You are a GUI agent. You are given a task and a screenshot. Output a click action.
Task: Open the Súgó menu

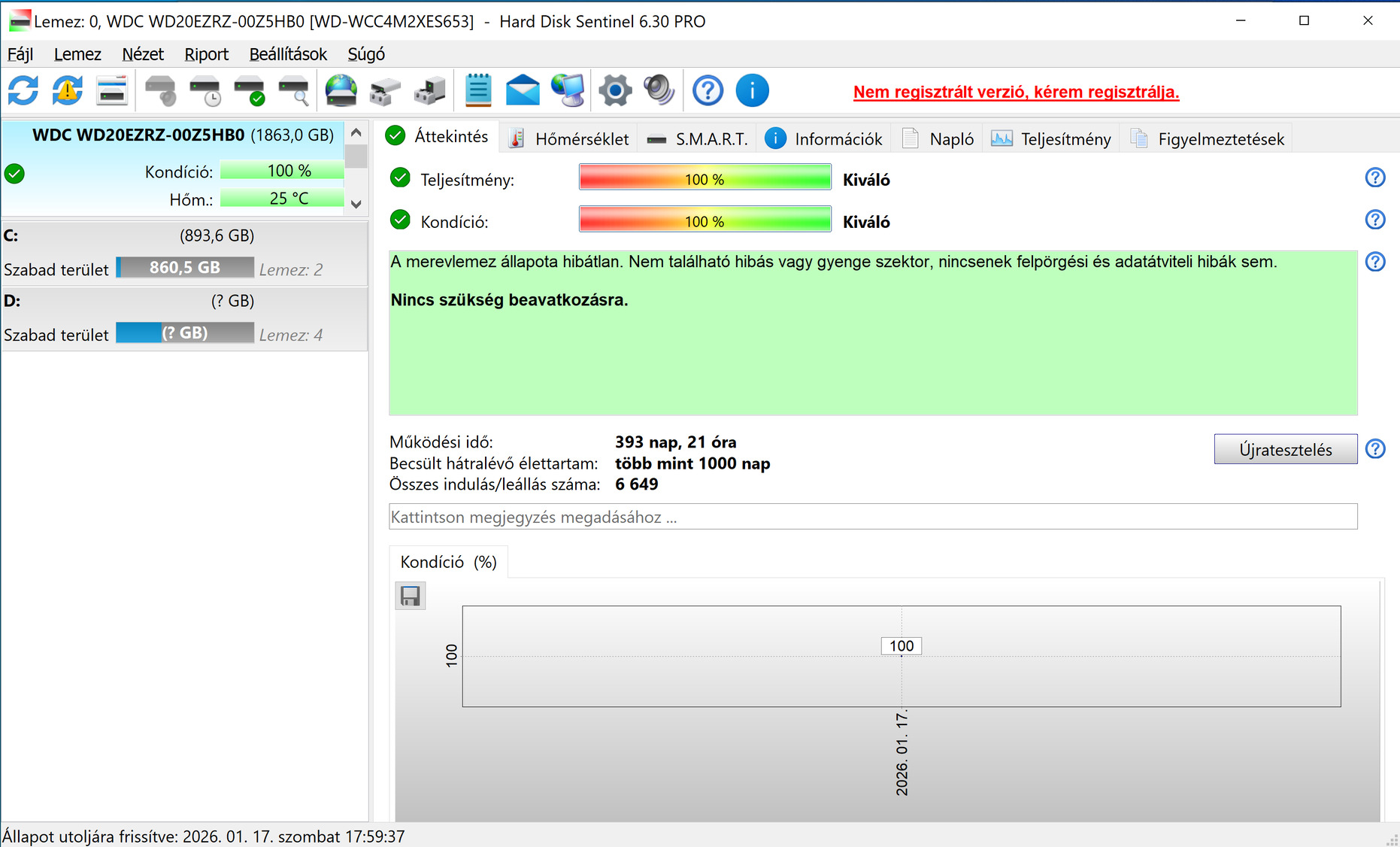(x=366, y=54)
